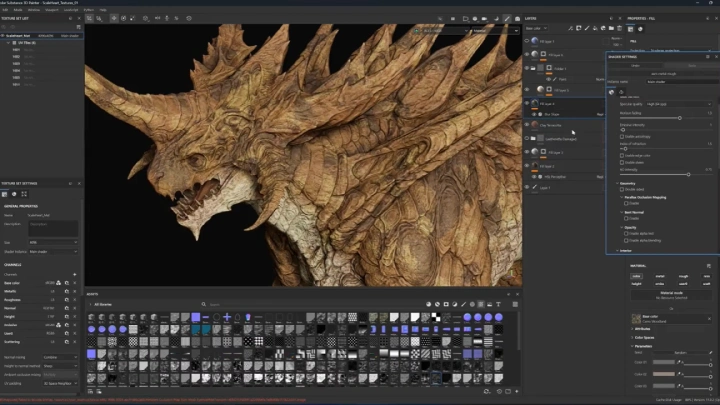Click the add mask icon in Layers toolbar
This screenshot has width=720, height=405.
coord(579,28)
